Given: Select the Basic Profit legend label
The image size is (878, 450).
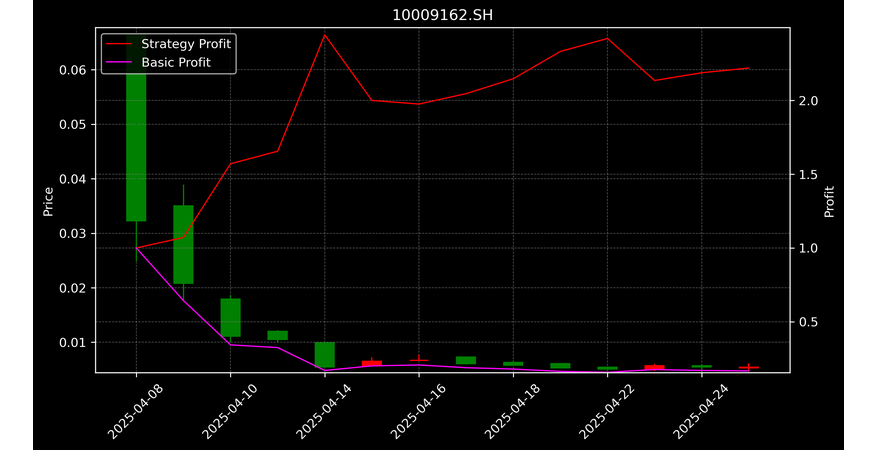Looking at the screenshot, I should [176, 62].
